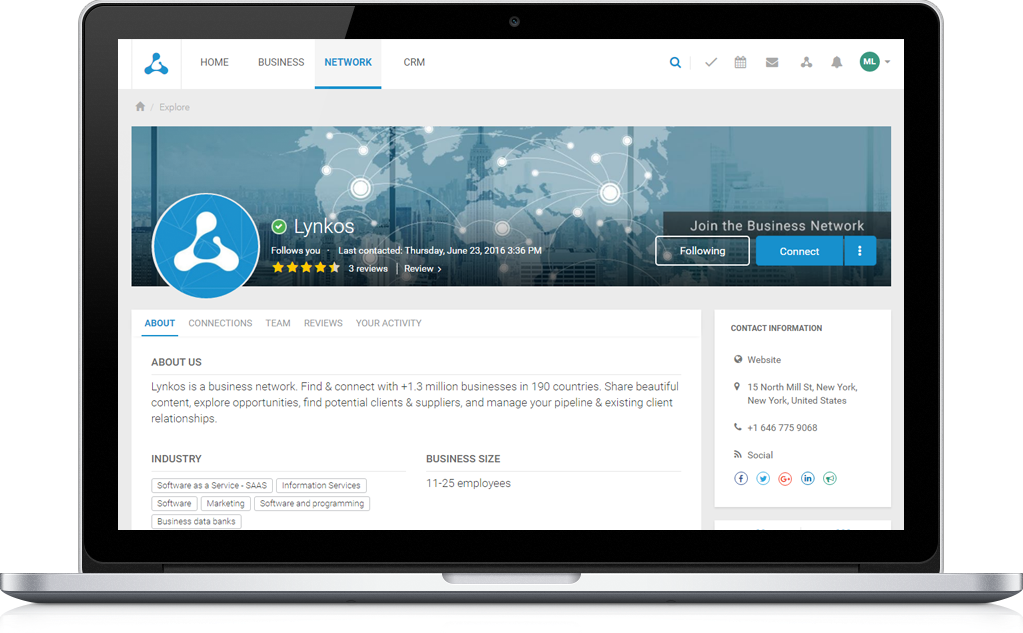Click the Marketing industry tag

pyautogui.click(x=225, y=504)
